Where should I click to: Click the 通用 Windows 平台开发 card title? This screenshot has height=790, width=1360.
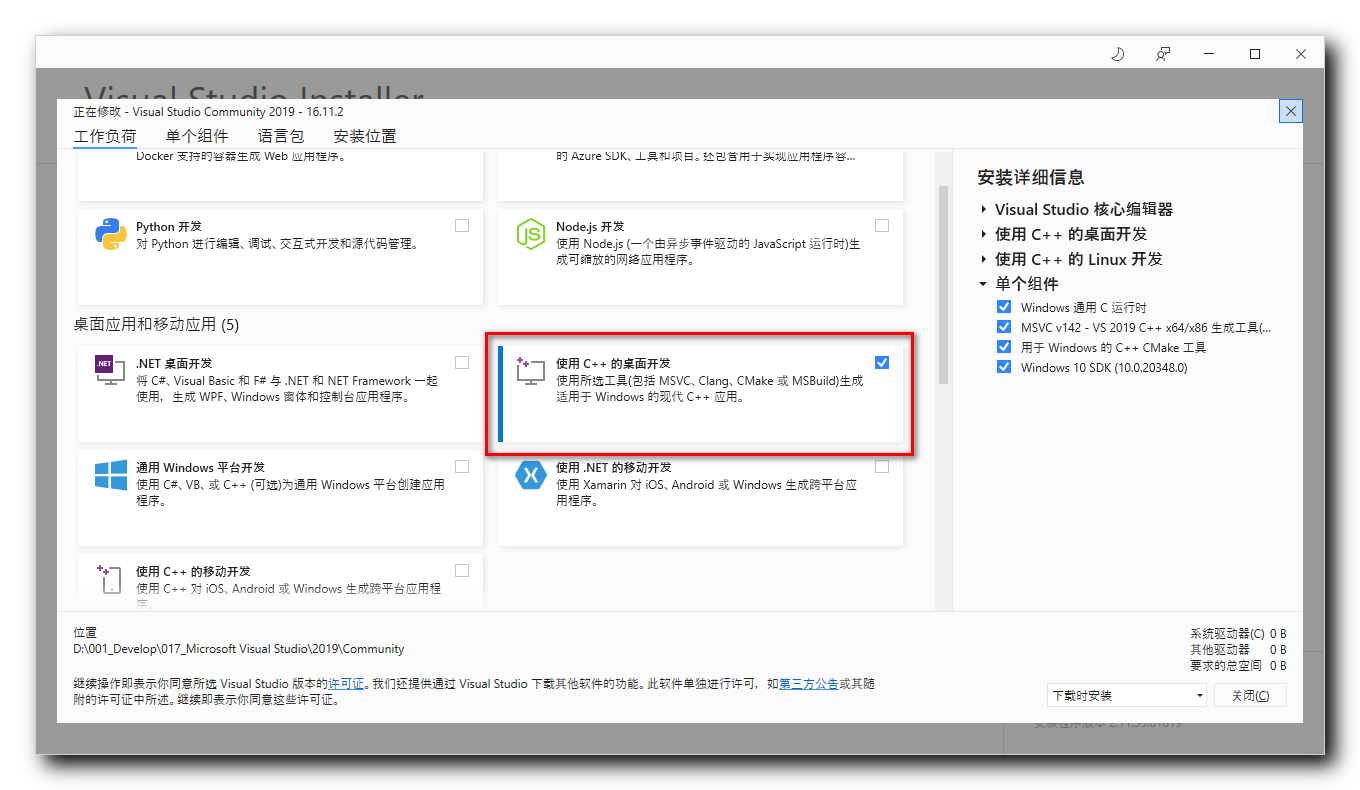pos(200,467)
